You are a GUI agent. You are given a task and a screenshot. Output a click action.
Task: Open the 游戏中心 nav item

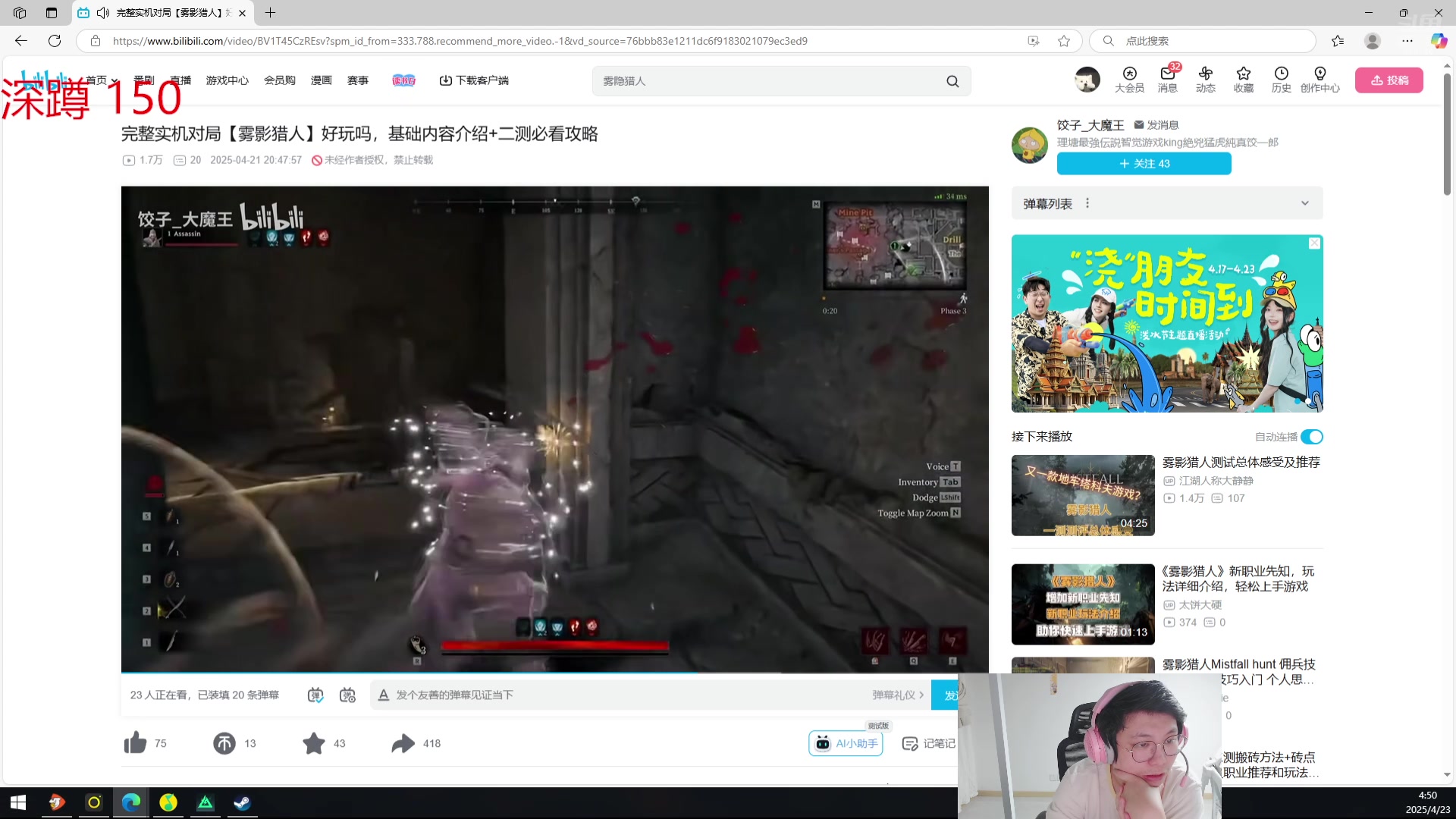point(227,80)
